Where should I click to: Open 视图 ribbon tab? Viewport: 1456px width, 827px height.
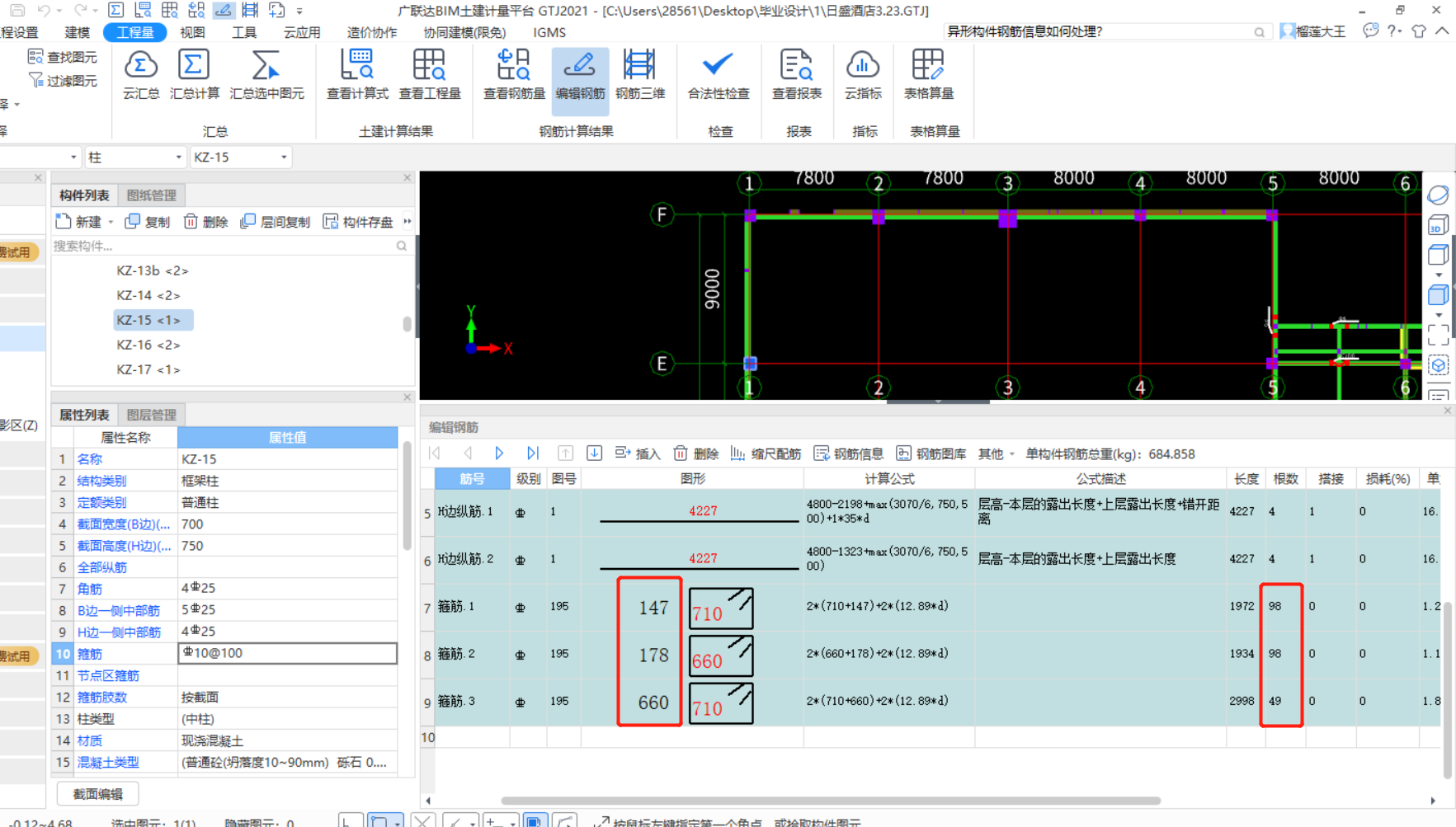coord(192,32)
